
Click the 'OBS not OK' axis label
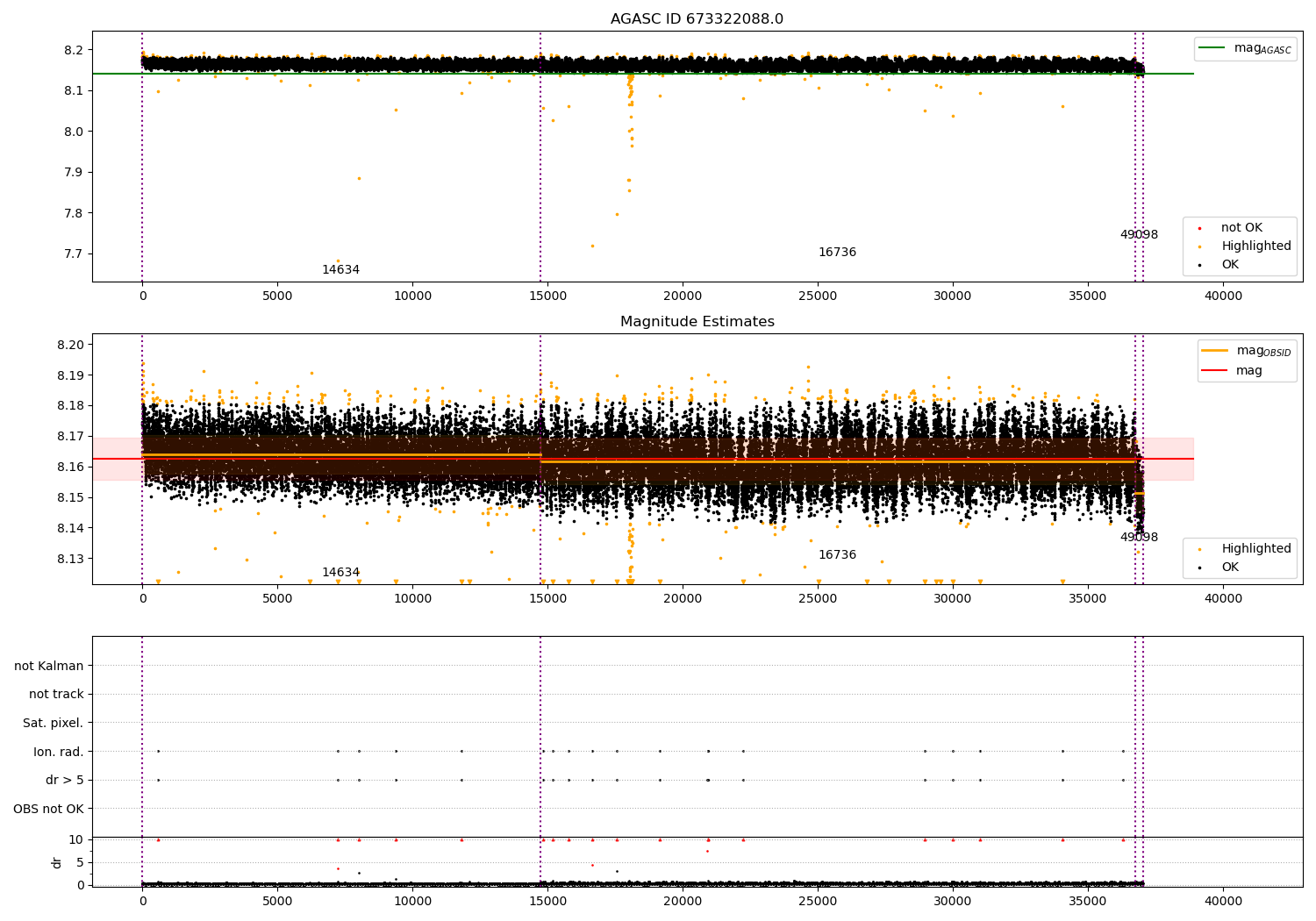click(48, 809)
